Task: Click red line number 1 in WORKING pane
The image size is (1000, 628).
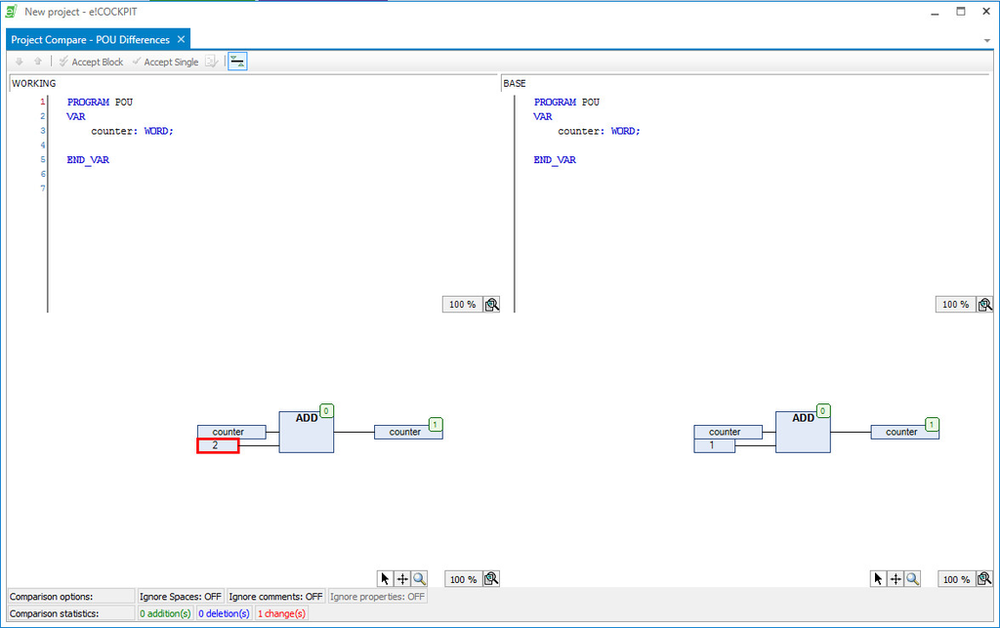Action: point(43,102)
